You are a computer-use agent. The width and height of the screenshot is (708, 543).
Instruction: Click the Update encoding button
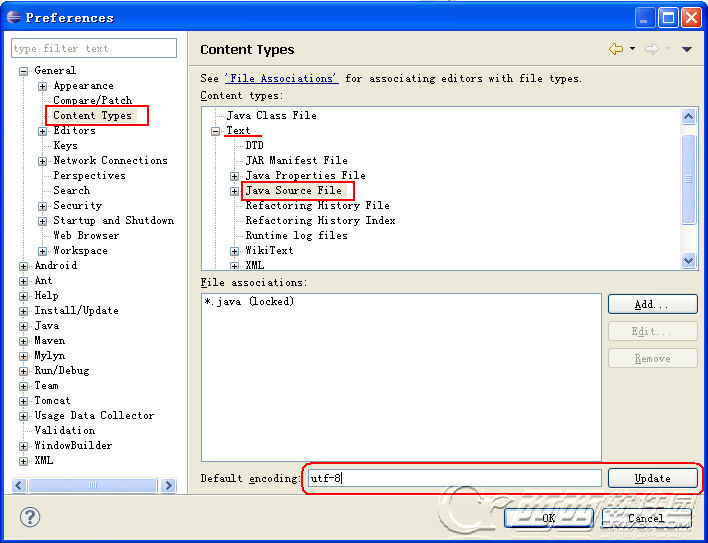(652, 478)
